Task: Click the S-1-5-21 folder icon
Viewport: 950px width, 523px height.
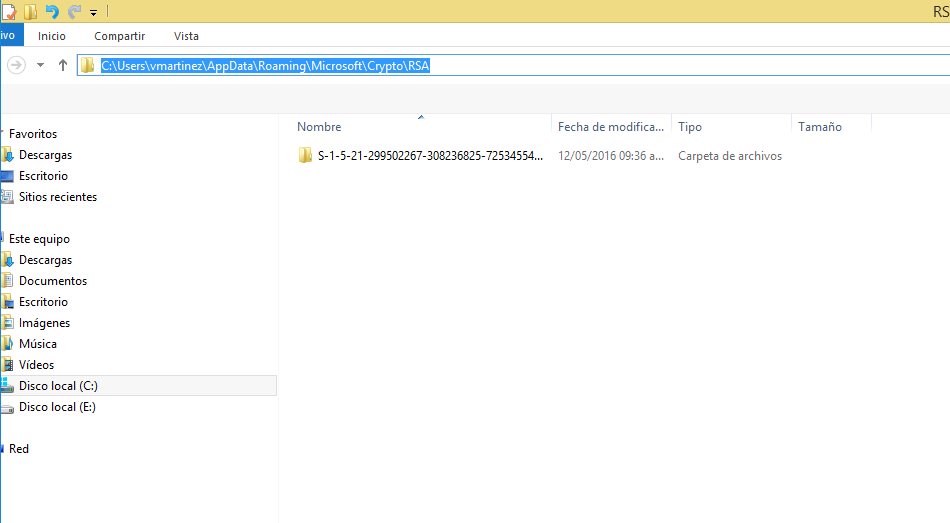Action: click(x=305, y=155)
